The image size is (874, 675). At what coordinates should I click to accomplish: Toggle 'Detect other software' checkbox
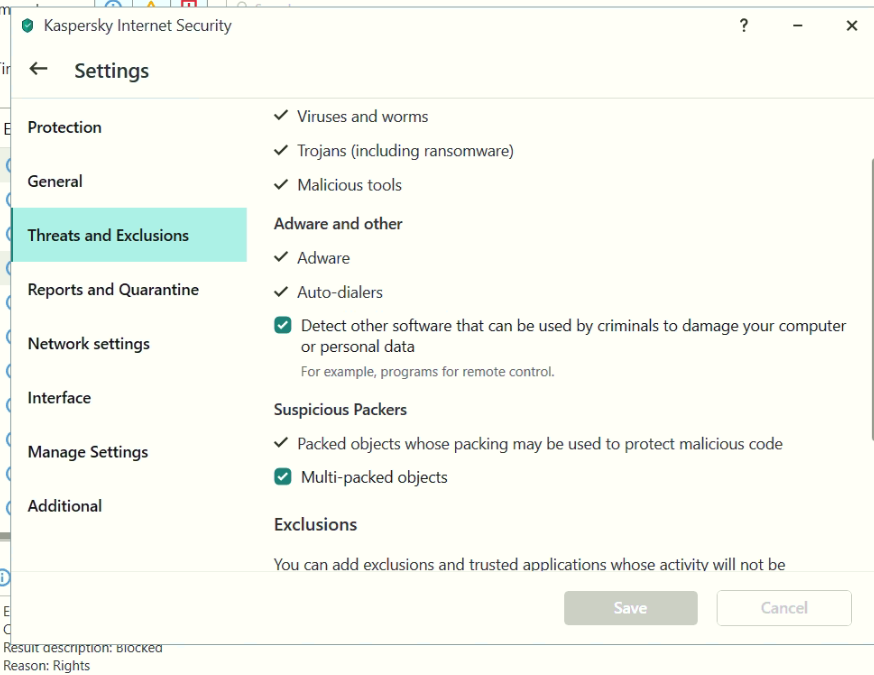coord(283,326)
